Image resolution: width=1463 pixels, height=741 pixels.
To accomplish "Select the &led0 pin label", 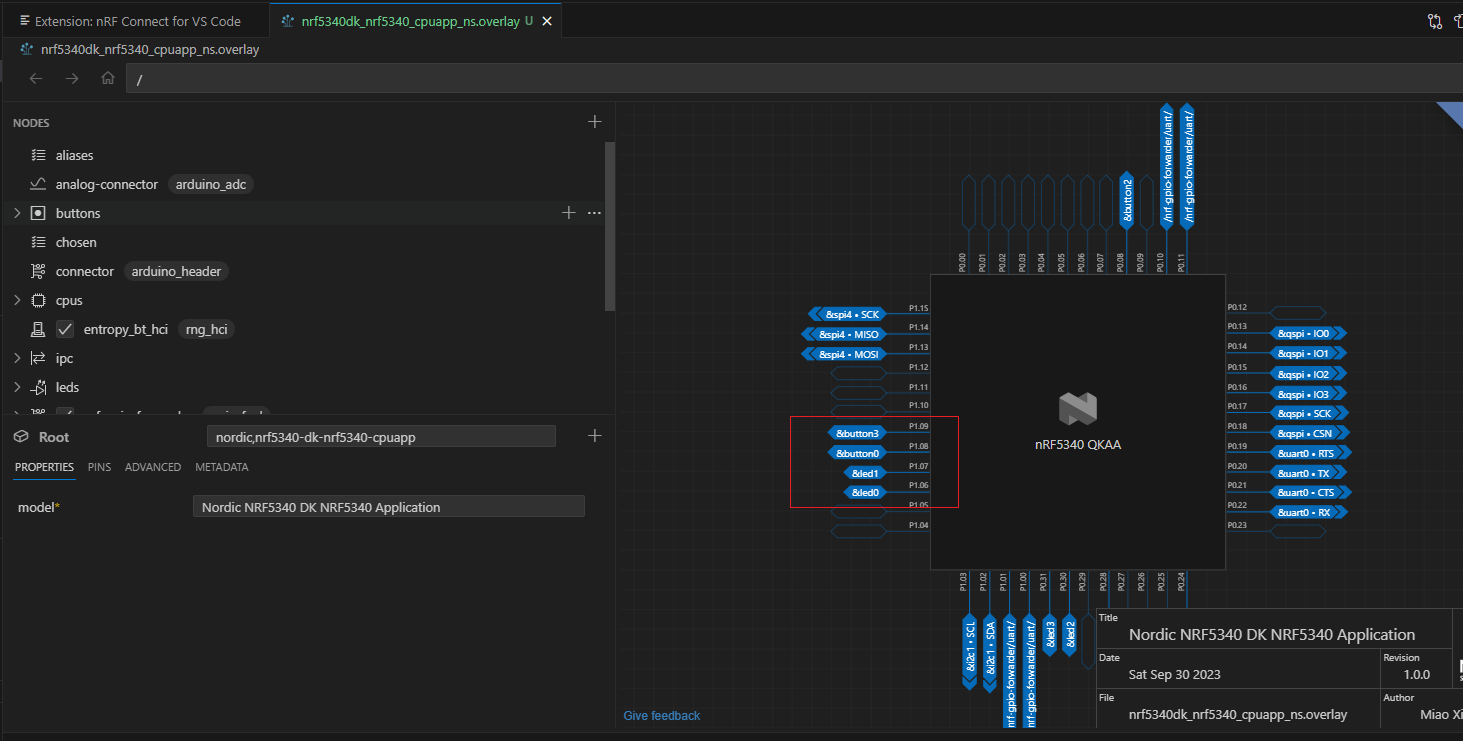I will [x=864, y=492].
